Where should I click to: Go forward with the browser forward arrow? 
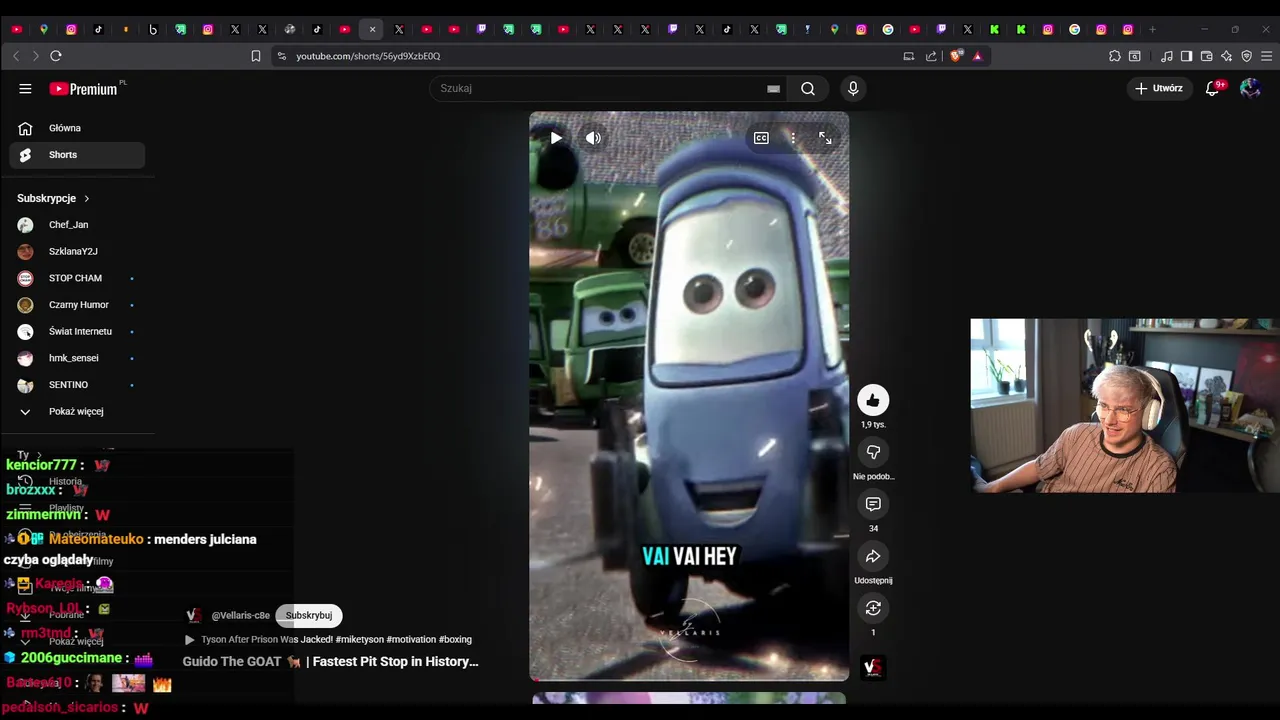[x=35, y=56]
